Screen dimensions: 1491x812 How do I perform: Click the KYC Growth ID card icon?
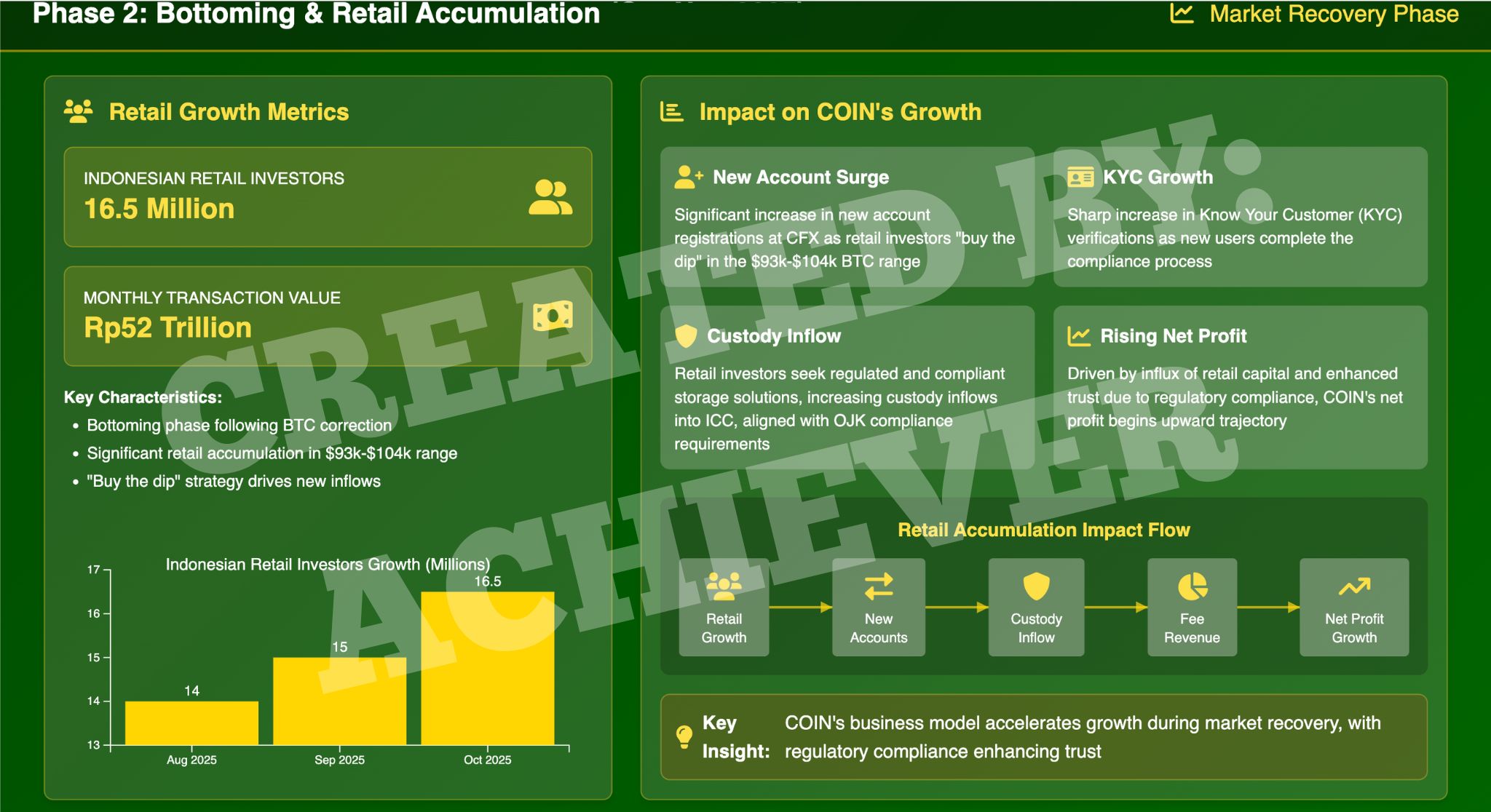(x=1080, y=177)
